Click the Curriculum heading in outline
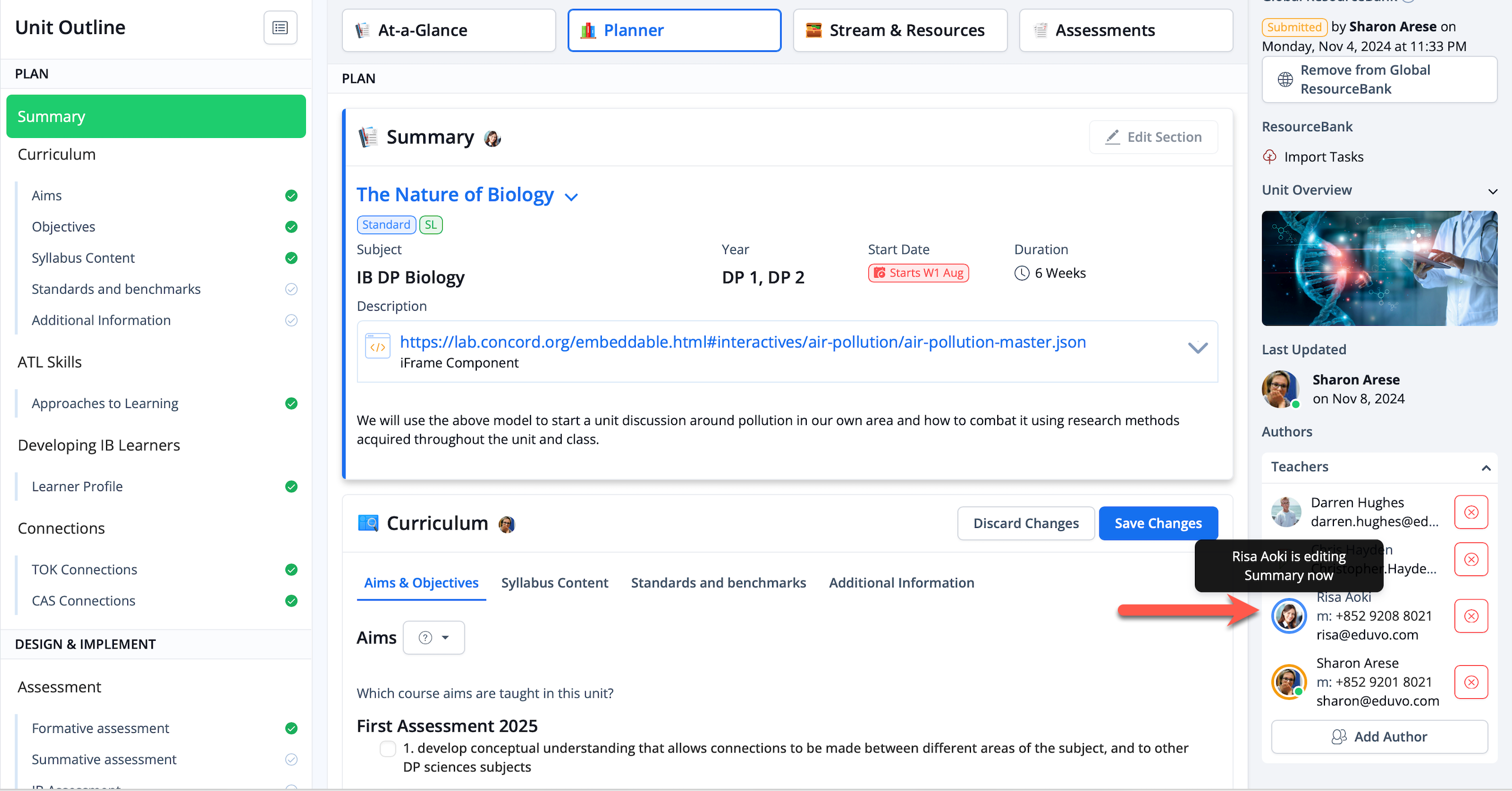Viewport: 1512px width, 791px height. [x=56, y=154]
